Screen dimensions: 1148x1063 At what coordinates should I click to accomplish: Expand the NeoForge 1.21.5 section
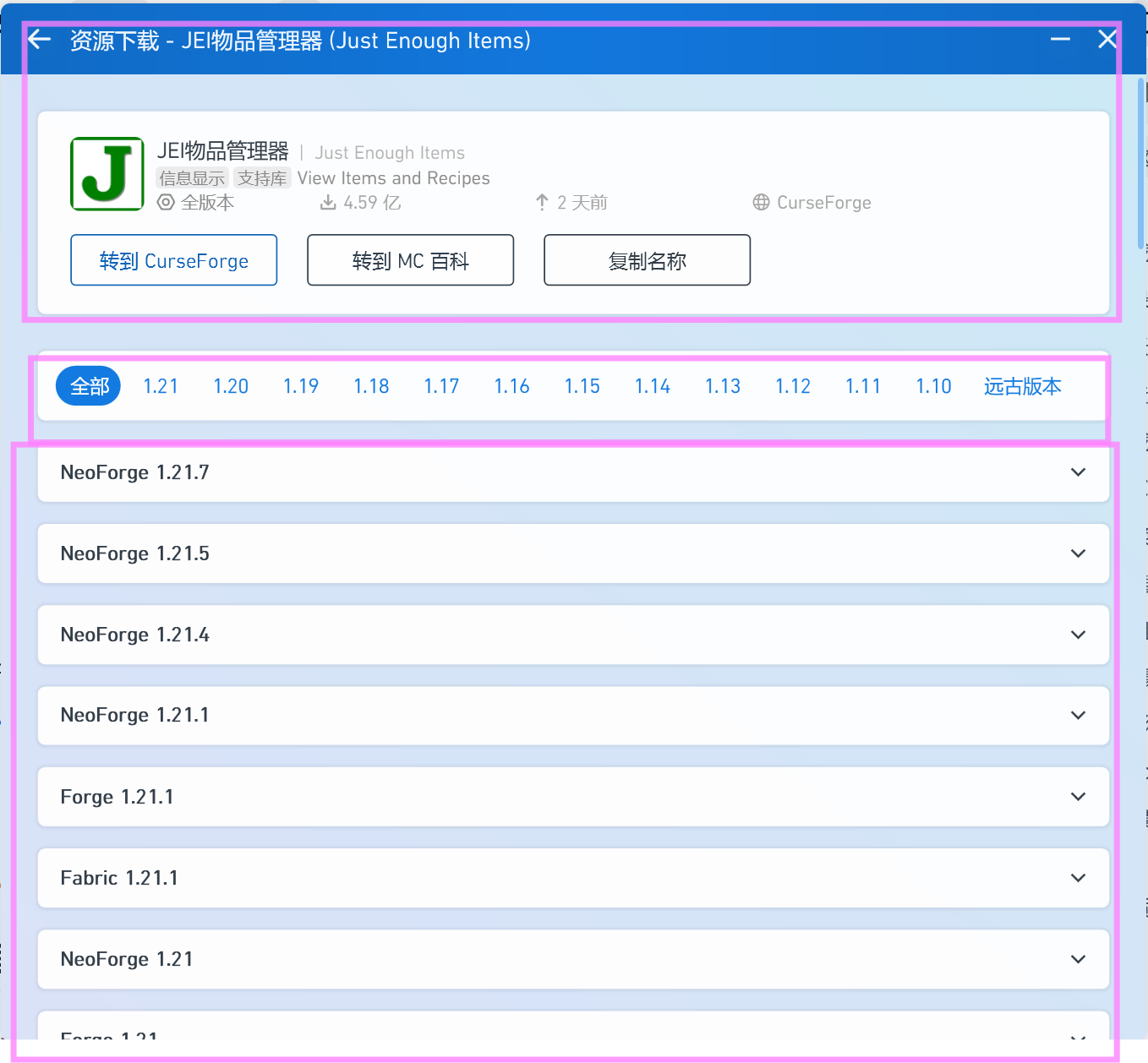click(573, 553)
